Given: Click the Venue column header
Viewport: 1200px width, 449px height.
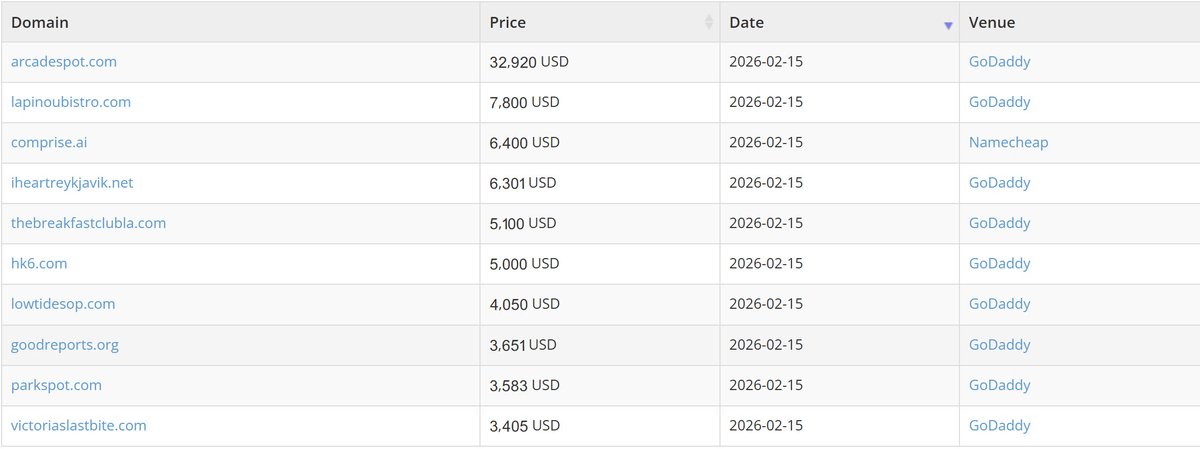Looking at the screenshot, I should pos(992,22).
